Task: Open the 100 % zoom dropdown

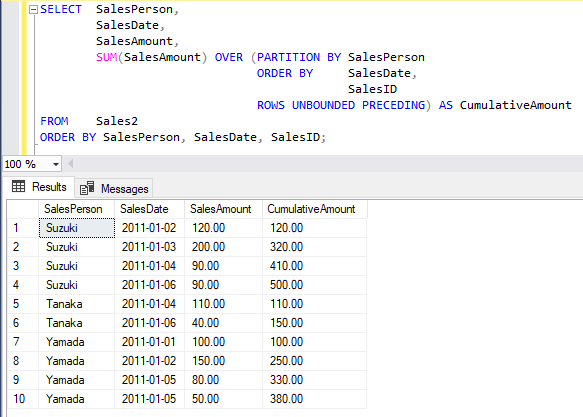Action: pyautogui.click(x=56, y=164)
